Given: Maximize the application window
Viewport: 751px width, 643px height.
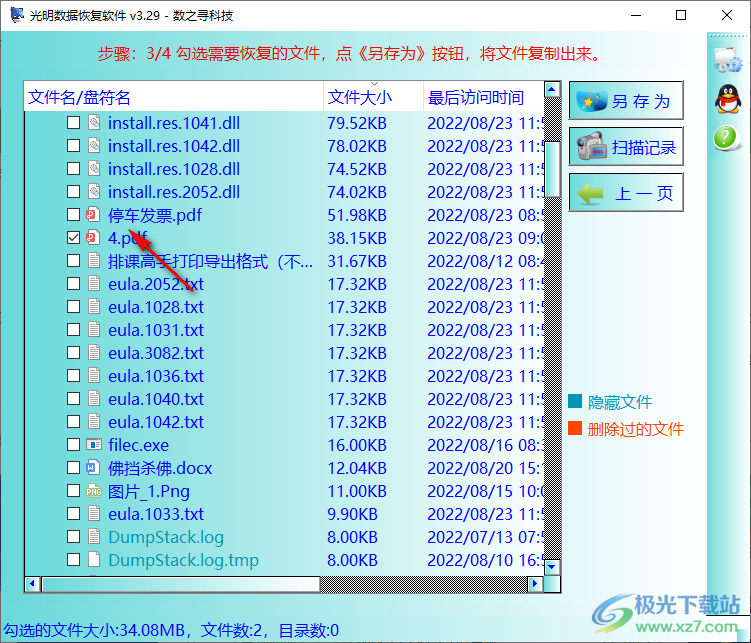Looking at the screenshot, I should (x=681, y=15).
